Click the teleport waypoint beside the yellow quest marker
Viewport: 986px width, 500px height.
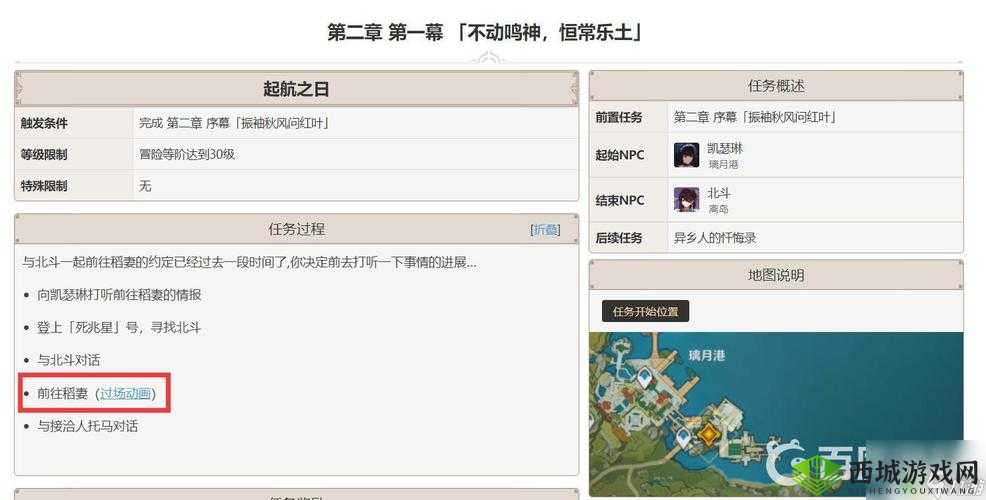click(684, 436)
